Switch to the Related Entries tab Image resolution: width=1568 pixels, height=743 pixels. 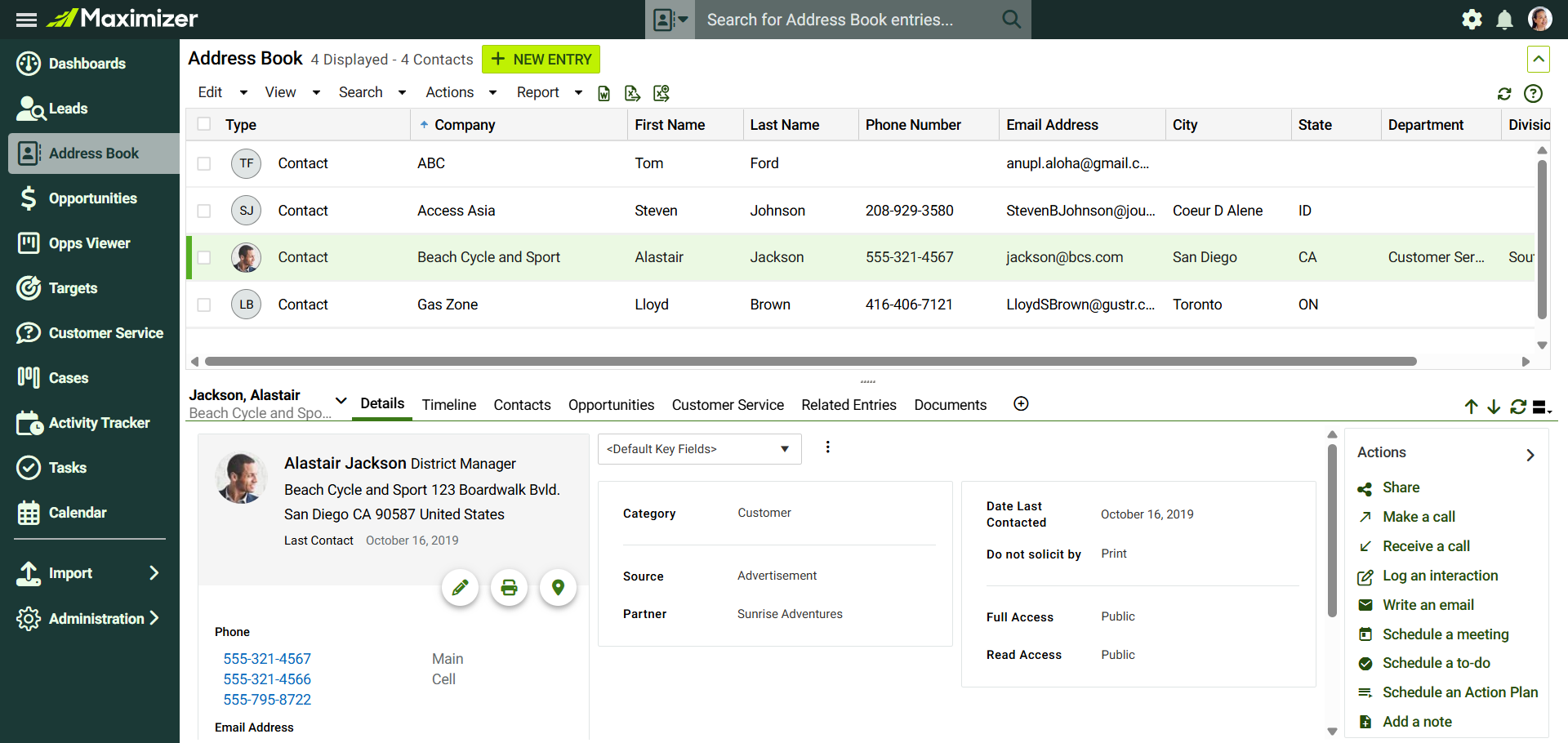(x=849, y=404)
